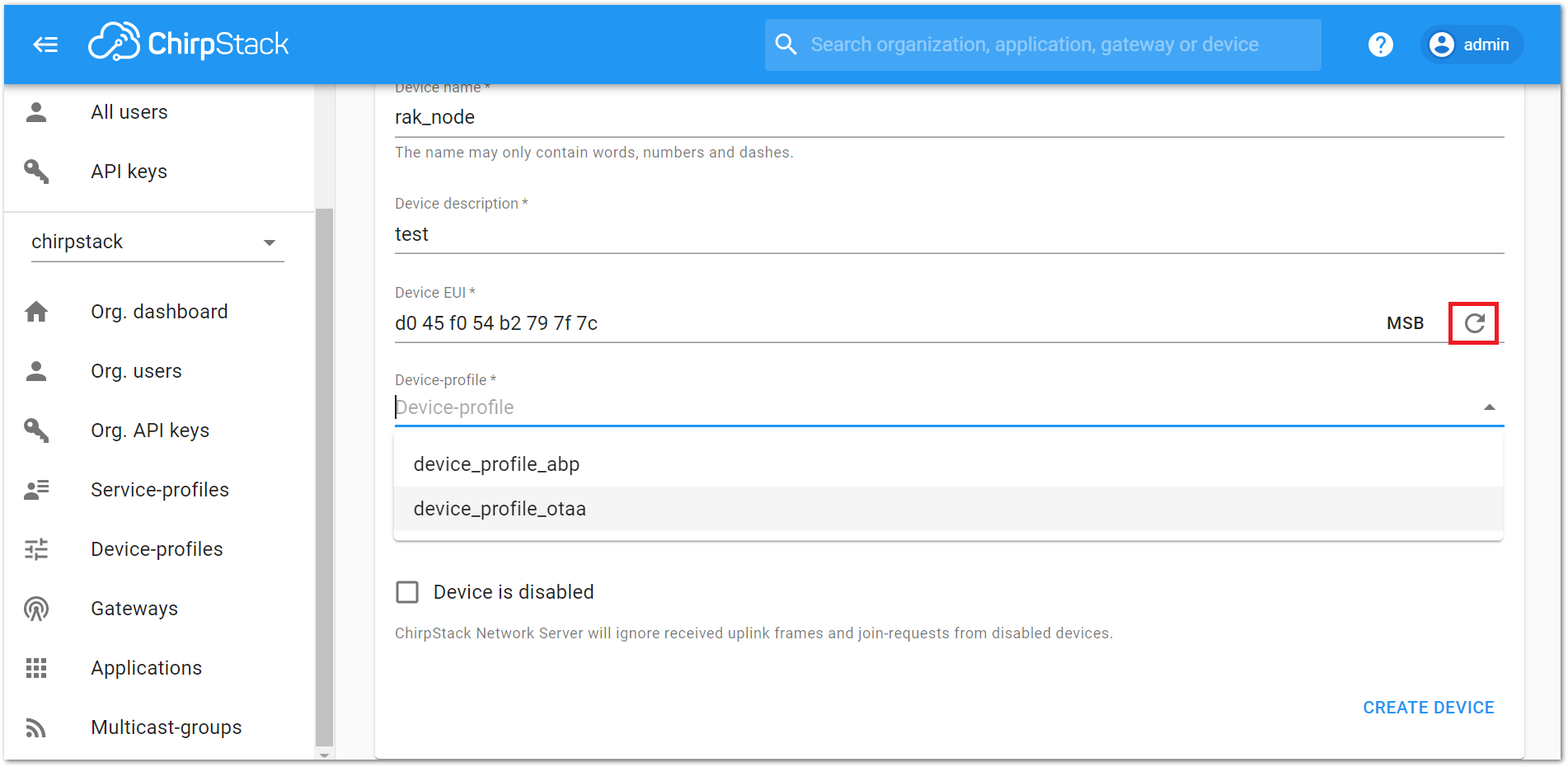Open the Service-profiles menu item
Image resolution: width=1568 pixels, height=767 pixels.
[159, 490]
